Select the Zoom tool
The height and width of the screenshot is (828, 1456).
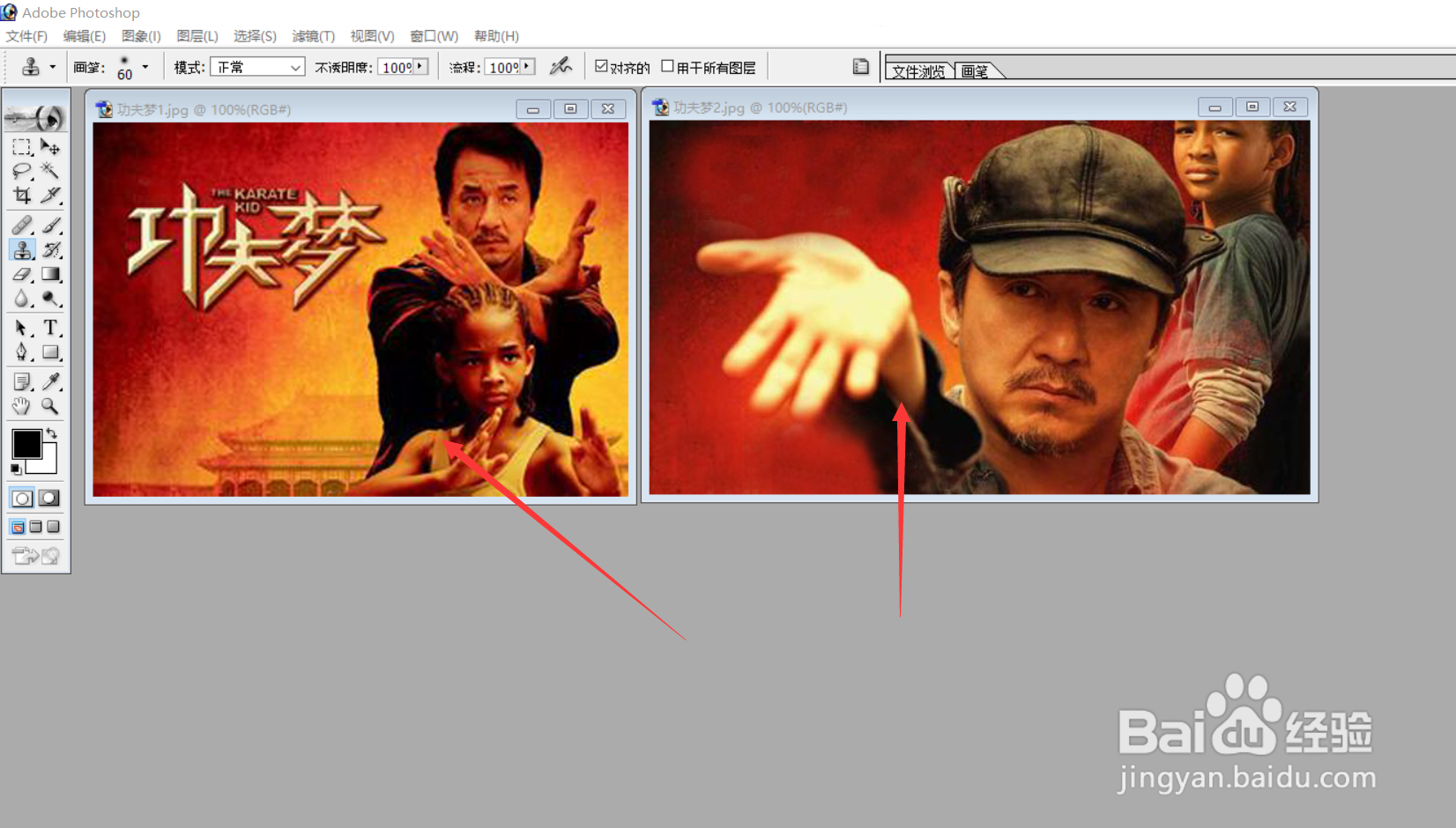pos(50,406)
